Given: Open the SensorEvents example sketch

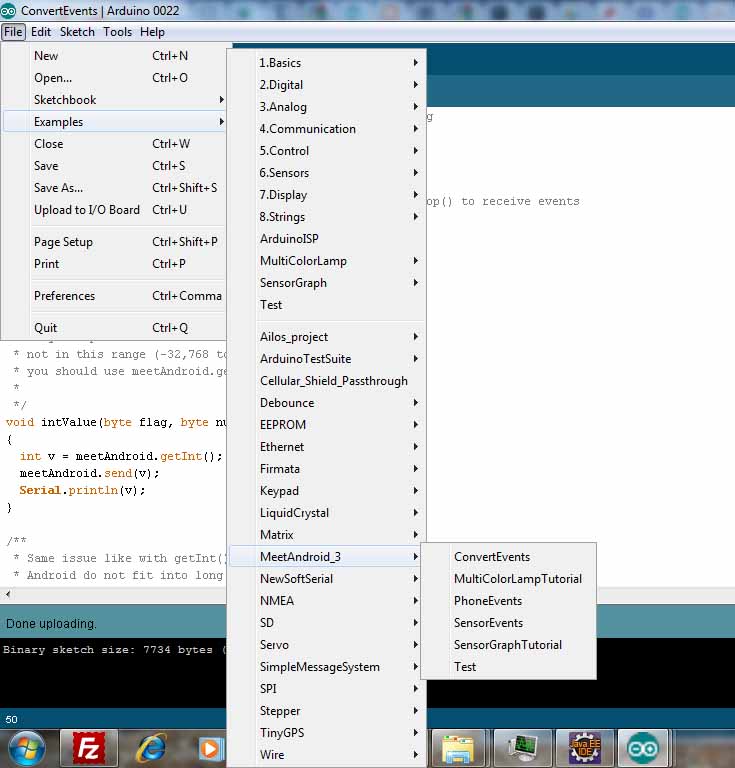Looking at the screenshot, I should [x=509, y=623].
